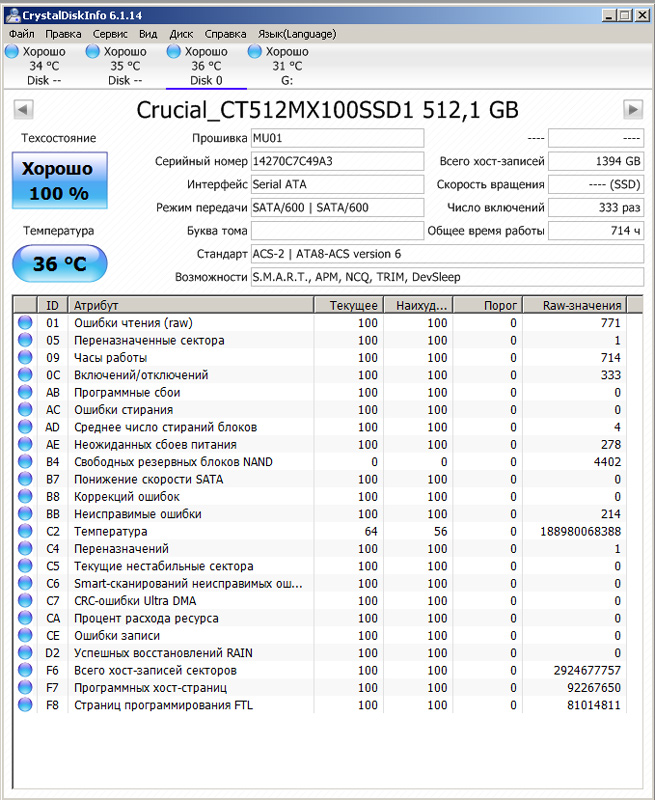Click status orb of row AE Неожиданных сбоев питания
This screenshot has height=800, width=655.
click(25, 444)
